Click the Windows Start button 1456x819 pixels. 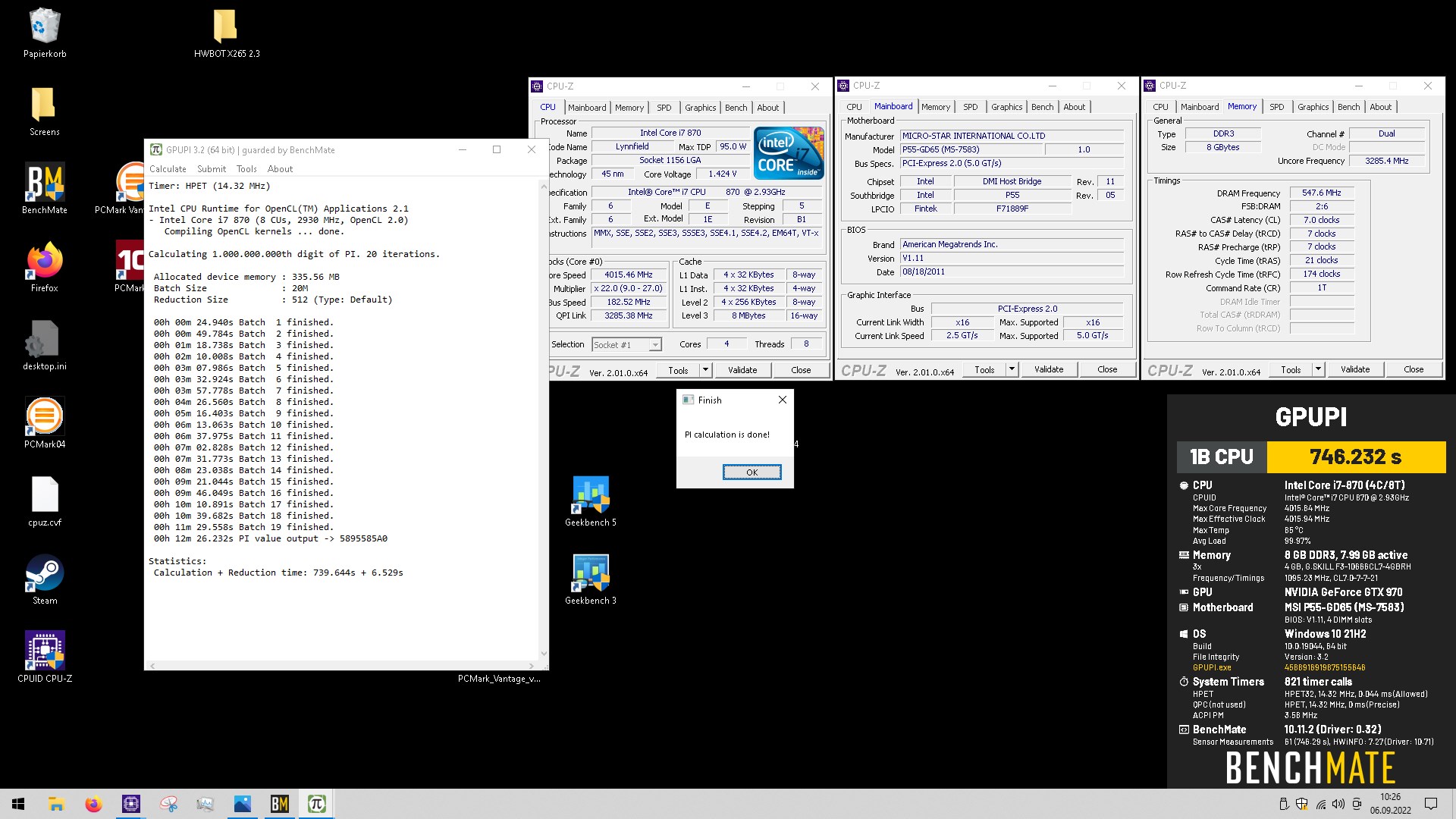tap(18, 804)
